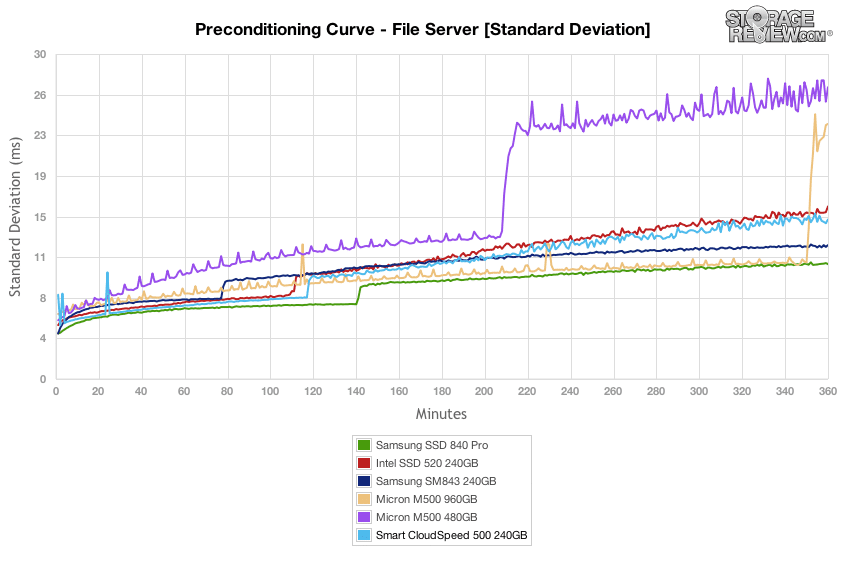850x572 pixels.
Task: Click the y-axis value 30
Action: 40,54
